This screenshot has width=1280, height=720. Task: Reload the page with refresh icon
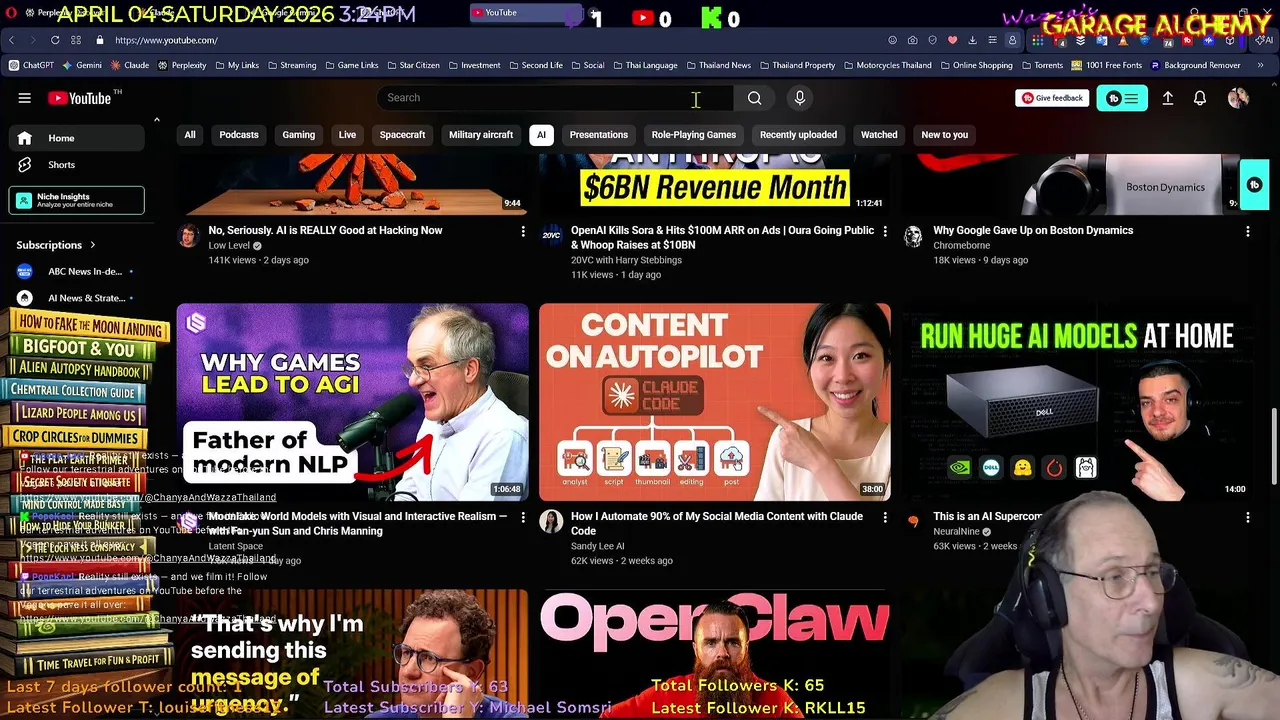tap(55, 40)
